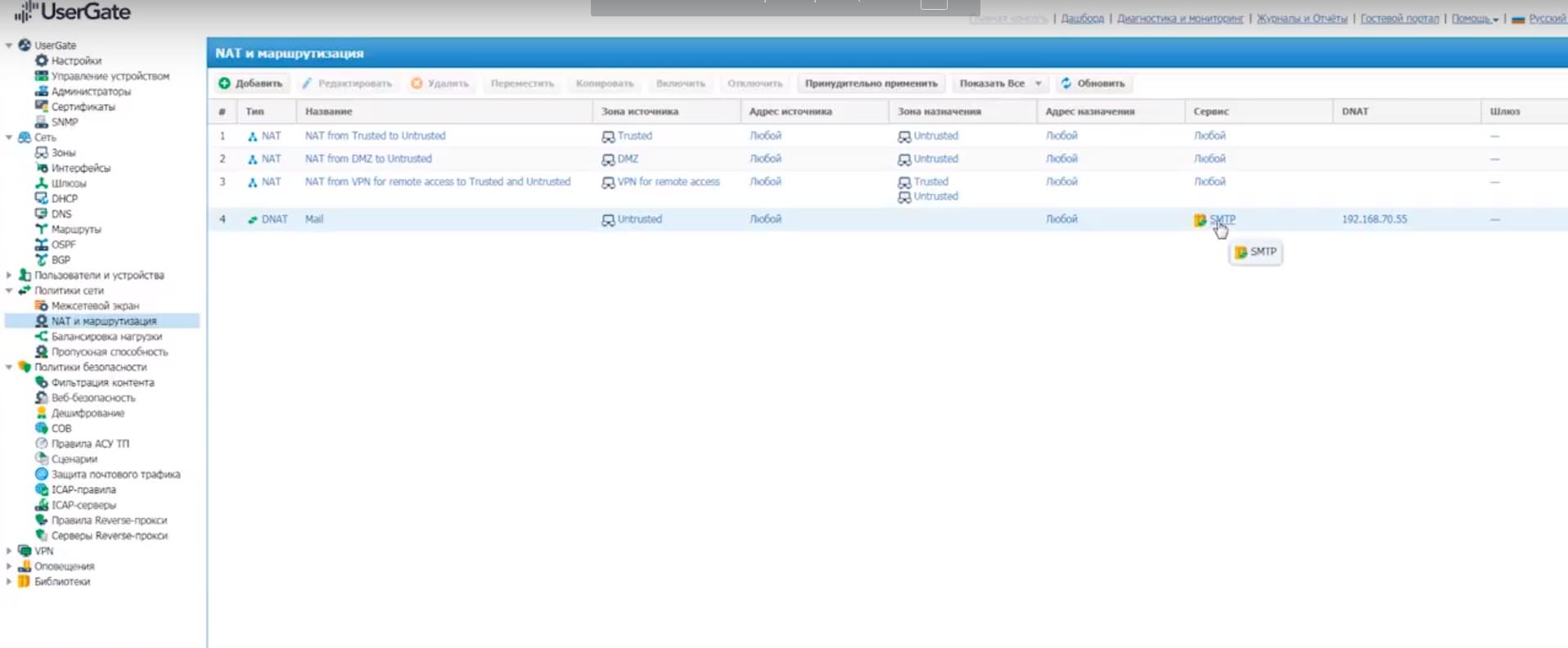
Task: Open Журналы и Отчёты top menu
Action: [x=1302, y=18]
